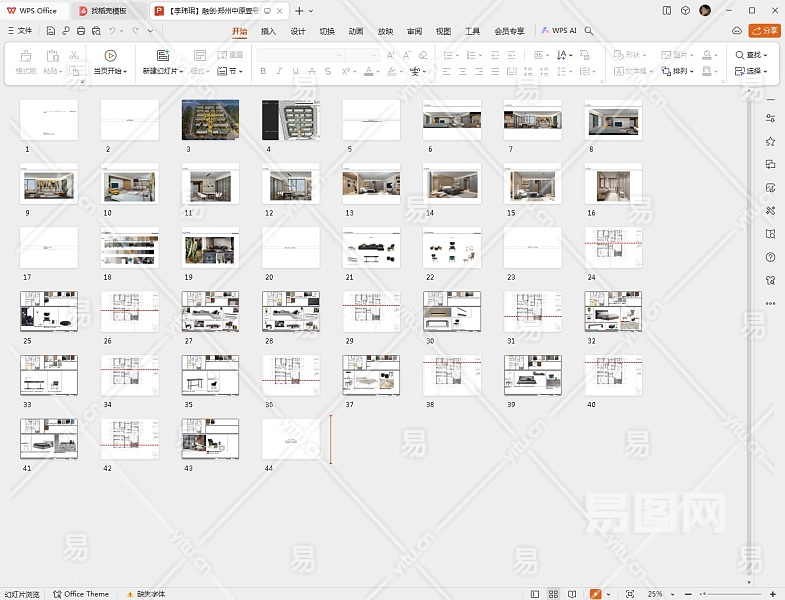Expand the 25% zoom level dropdown

[659, 594]
